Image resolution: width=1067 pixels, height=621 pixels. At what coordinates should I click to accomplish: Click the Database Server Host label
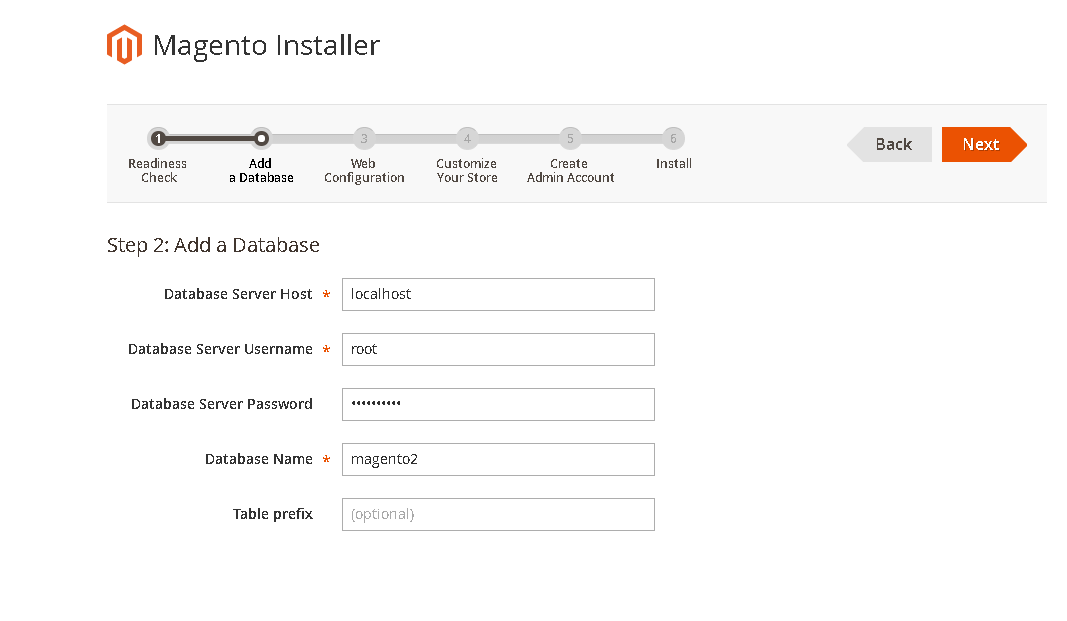tap(238, 294)
